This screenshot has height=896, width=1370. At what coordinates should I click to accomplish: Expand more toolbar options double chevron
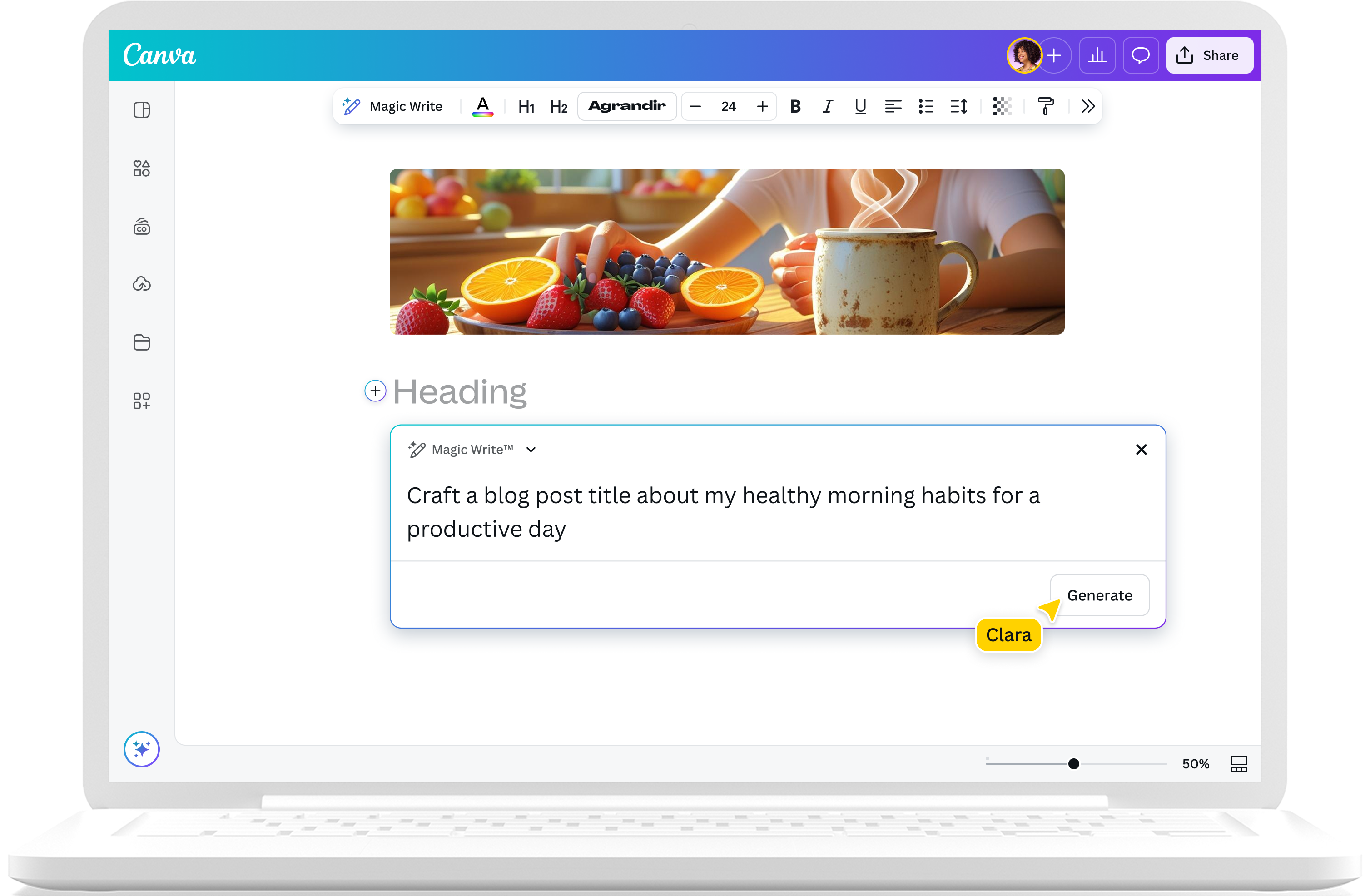(1087, 106)
